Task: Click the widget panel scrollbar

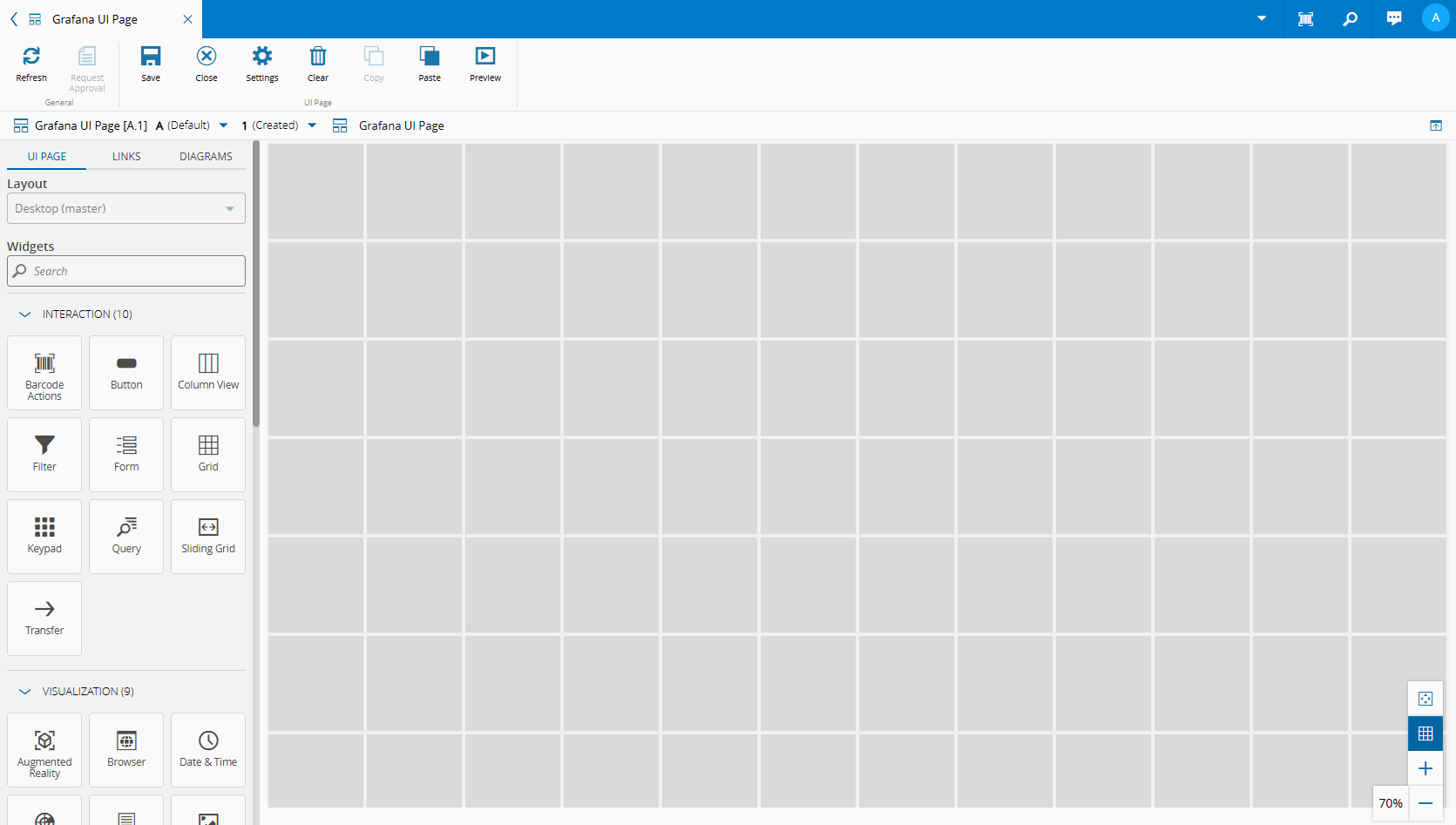Action: [x=256, y=284]
